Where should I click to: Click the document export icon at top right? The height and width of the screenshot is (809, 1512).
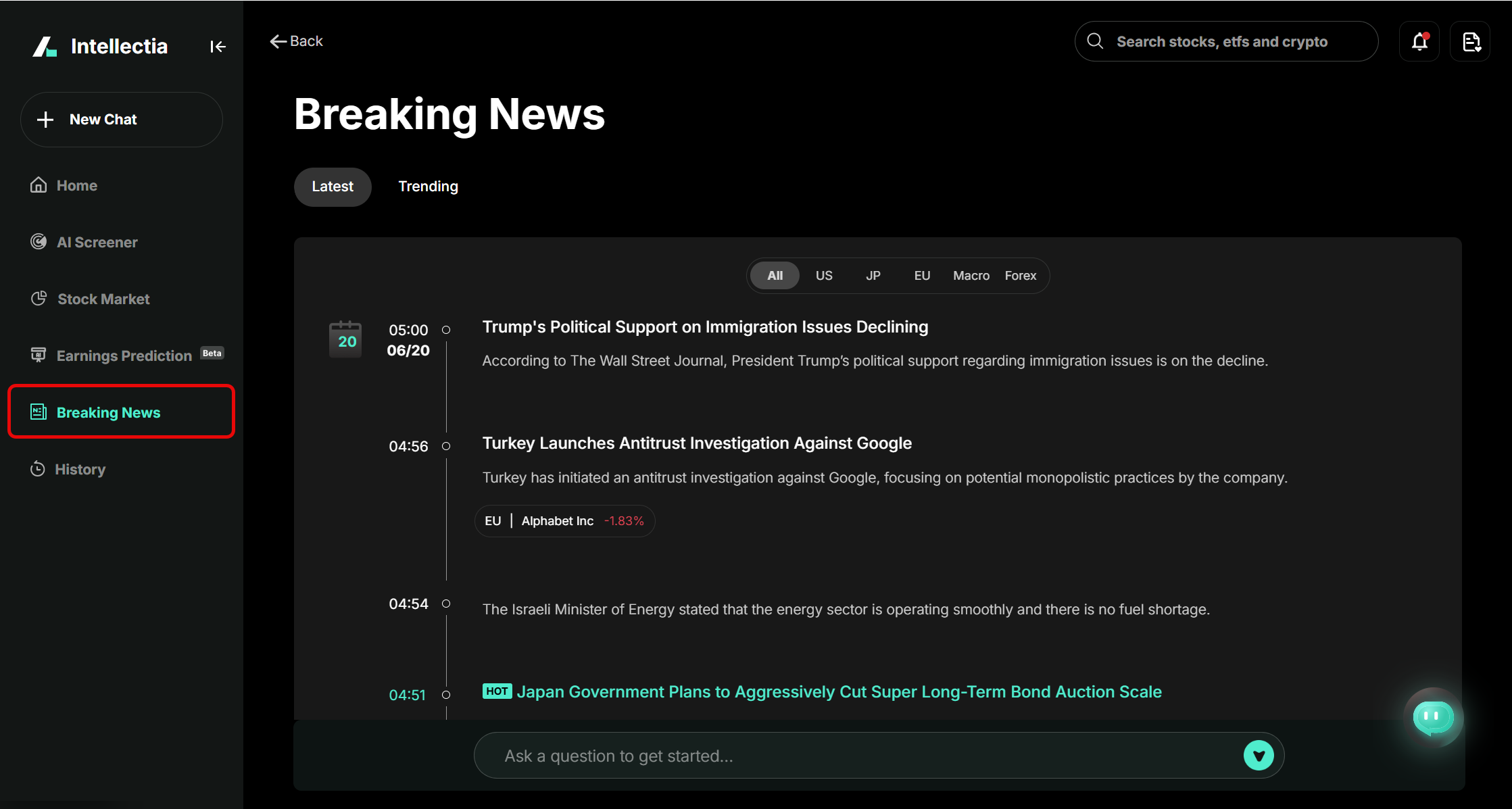coord(1471,42)
